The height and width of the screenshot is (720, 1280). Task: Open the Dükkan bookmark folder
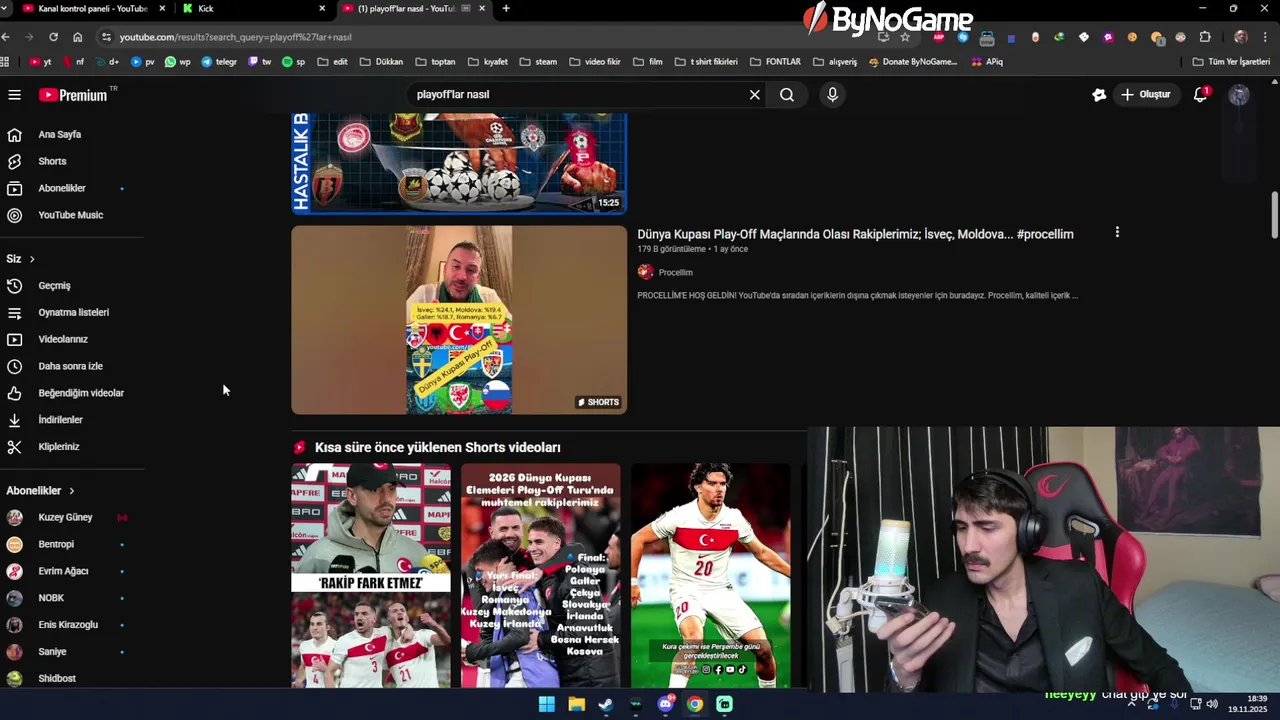[x=381, y=62]
